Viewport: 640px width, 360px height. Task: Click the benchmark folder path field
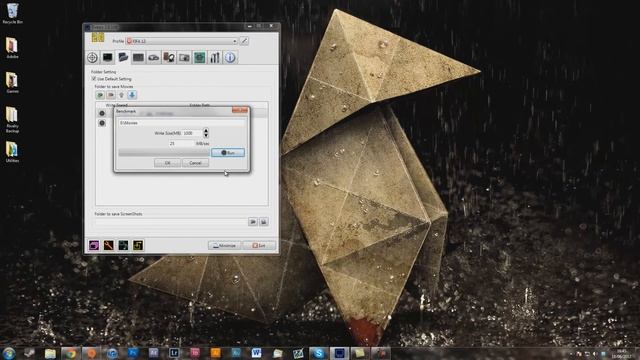coord(182,122)
